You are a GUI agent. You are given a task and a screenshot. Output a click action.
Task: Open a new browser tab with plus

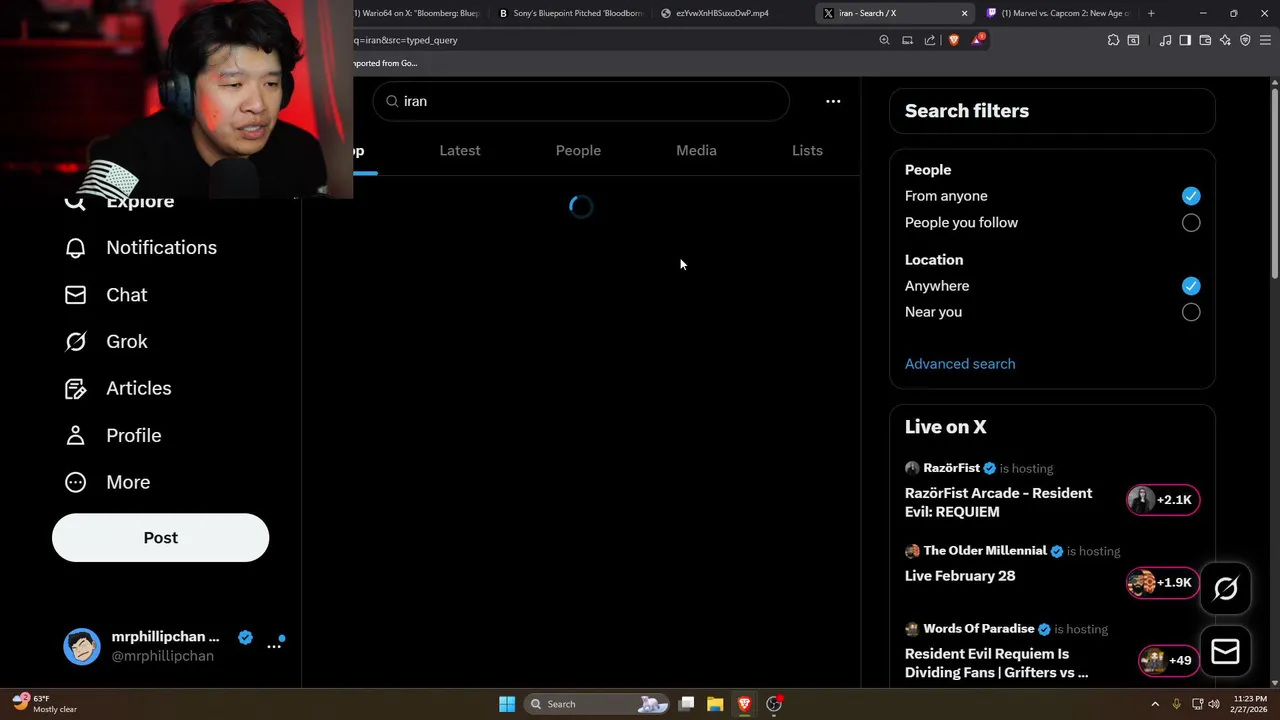pyautogui.click(x=1151, y=13)
